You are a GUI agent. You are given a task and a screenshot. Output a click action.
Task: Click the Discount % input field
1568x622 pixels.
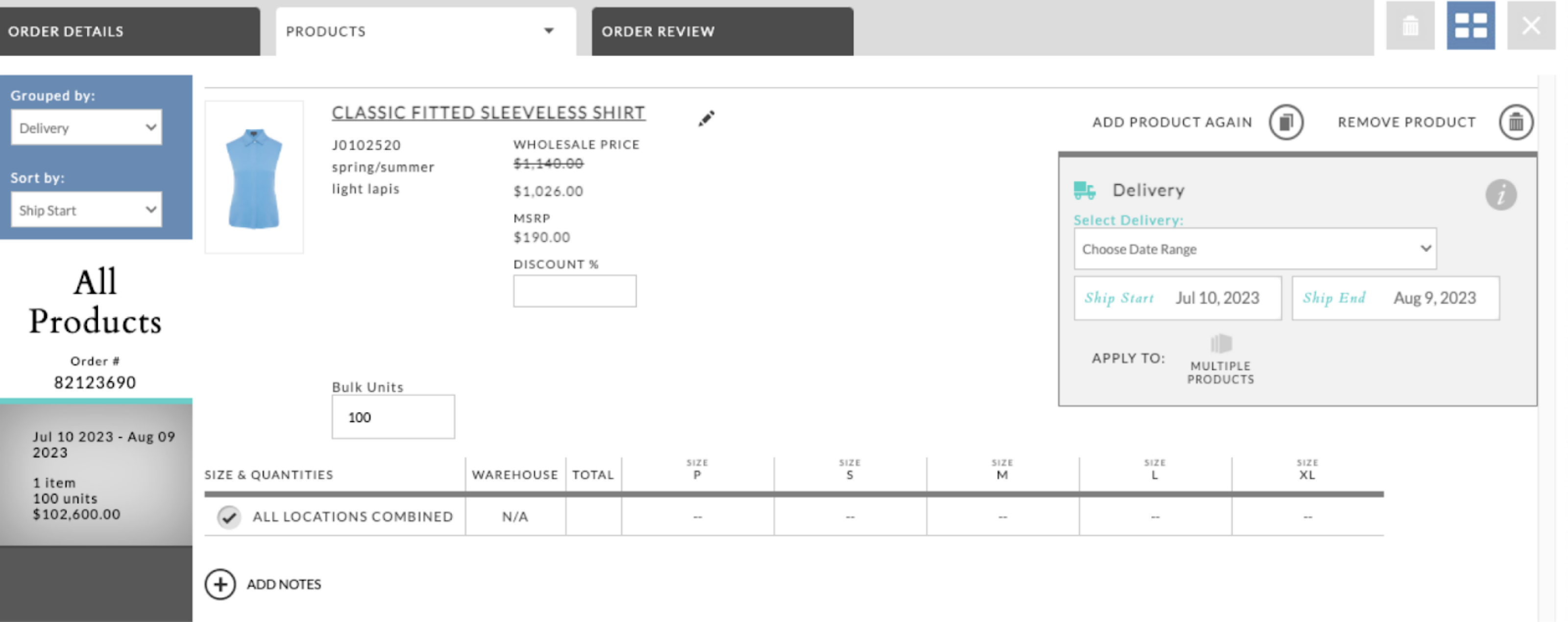pos(575,291)
